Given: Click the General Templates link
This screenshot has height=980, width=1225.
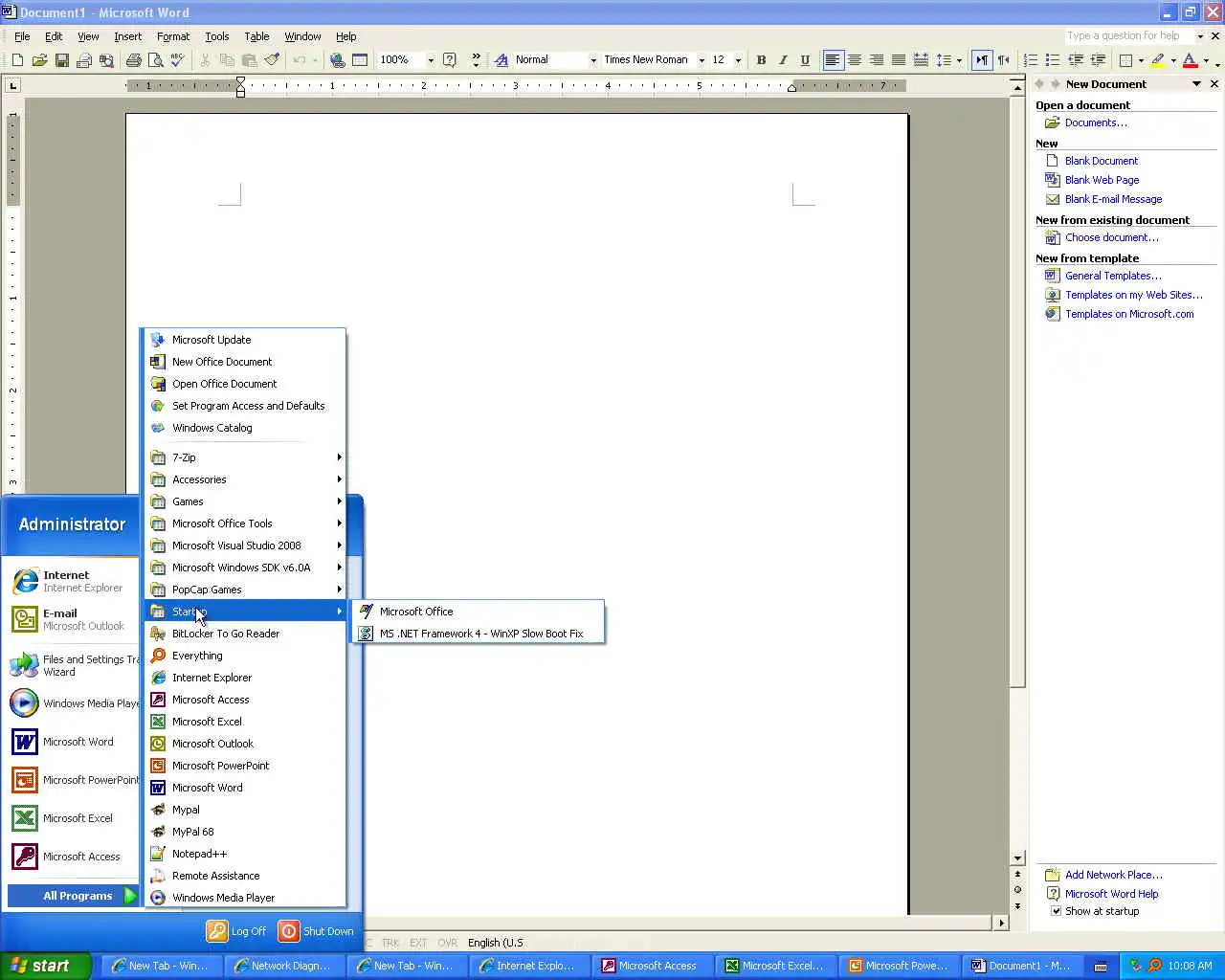Looking at the screenshot, I should tap(1113, 276).
